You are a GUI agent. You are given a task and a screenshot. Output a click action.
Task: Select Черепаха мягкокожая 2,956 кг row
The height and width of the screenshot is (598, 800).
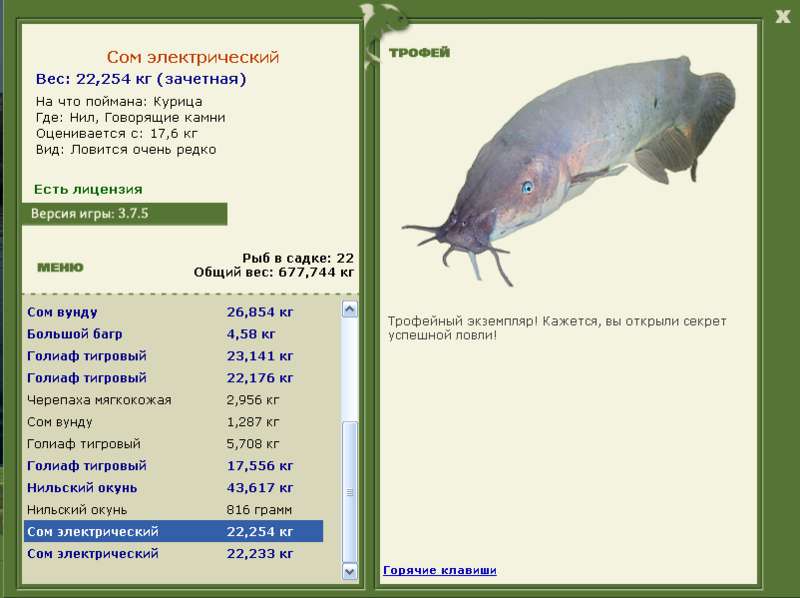coord(173,400)
